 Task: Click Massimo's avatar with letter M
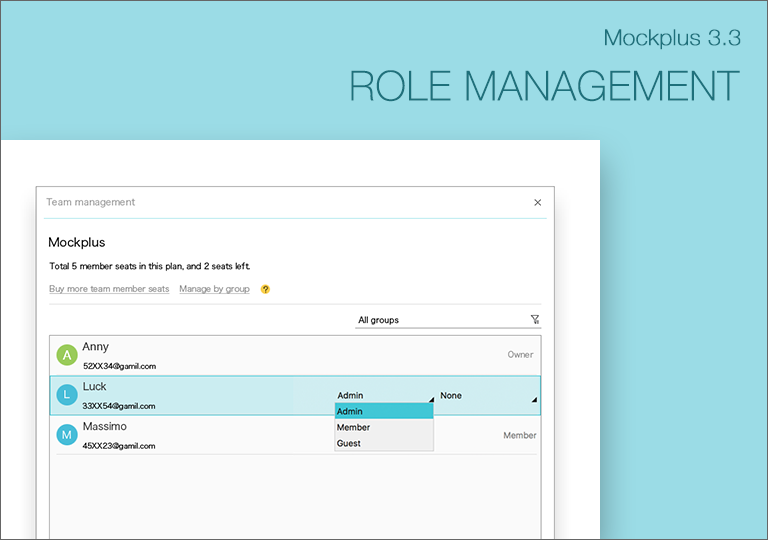point(67,435)
